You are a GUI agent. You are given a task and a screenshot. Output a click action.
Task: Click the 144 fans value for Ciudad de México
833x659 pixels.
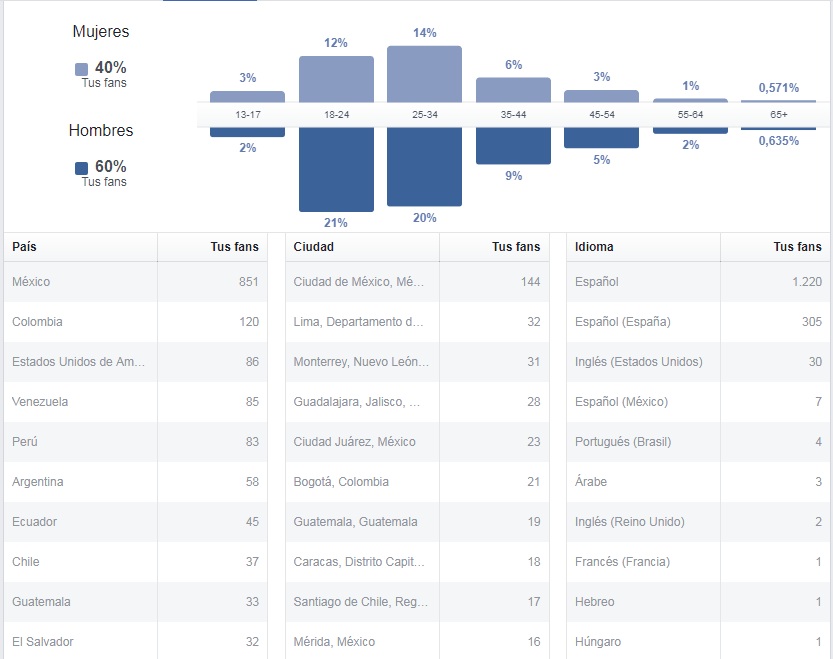point(530,282)
